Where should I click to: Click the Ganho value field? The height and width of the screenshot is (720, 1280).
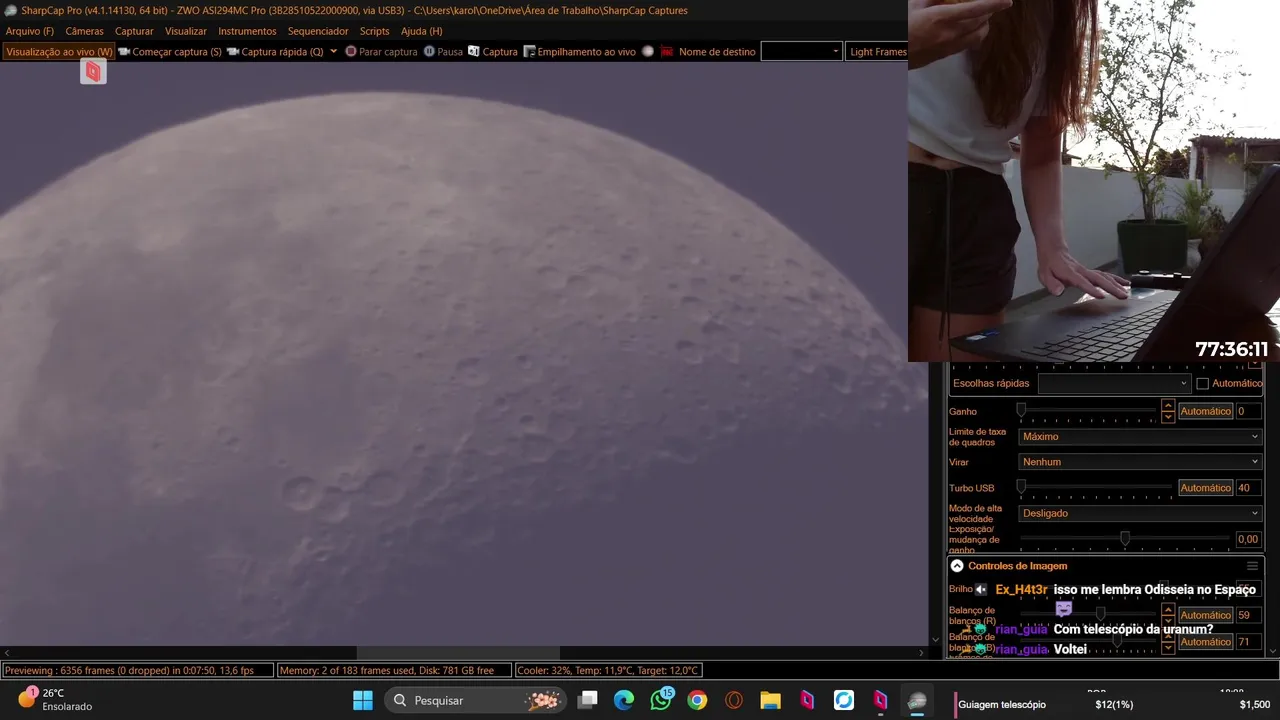coord(1247,411)
